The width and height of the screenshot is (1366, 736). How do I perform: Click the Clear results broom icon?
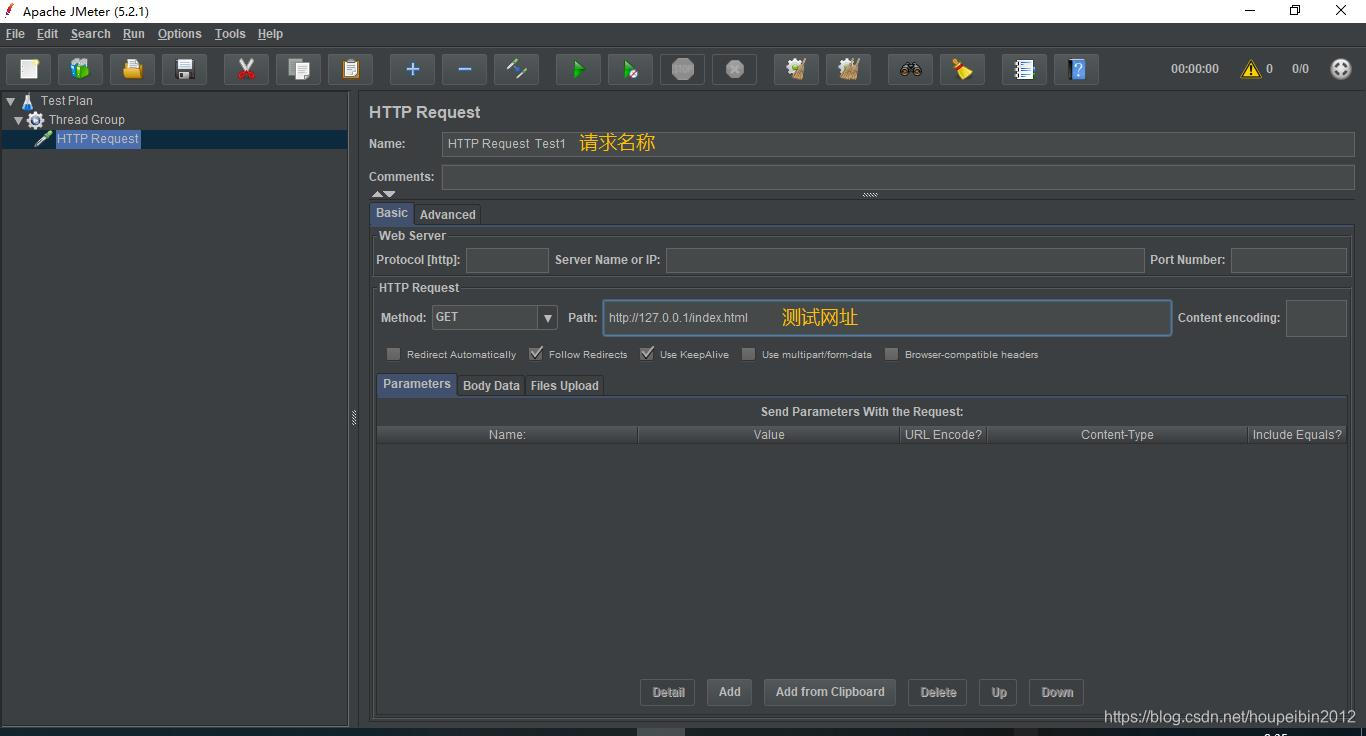[796, 69]
